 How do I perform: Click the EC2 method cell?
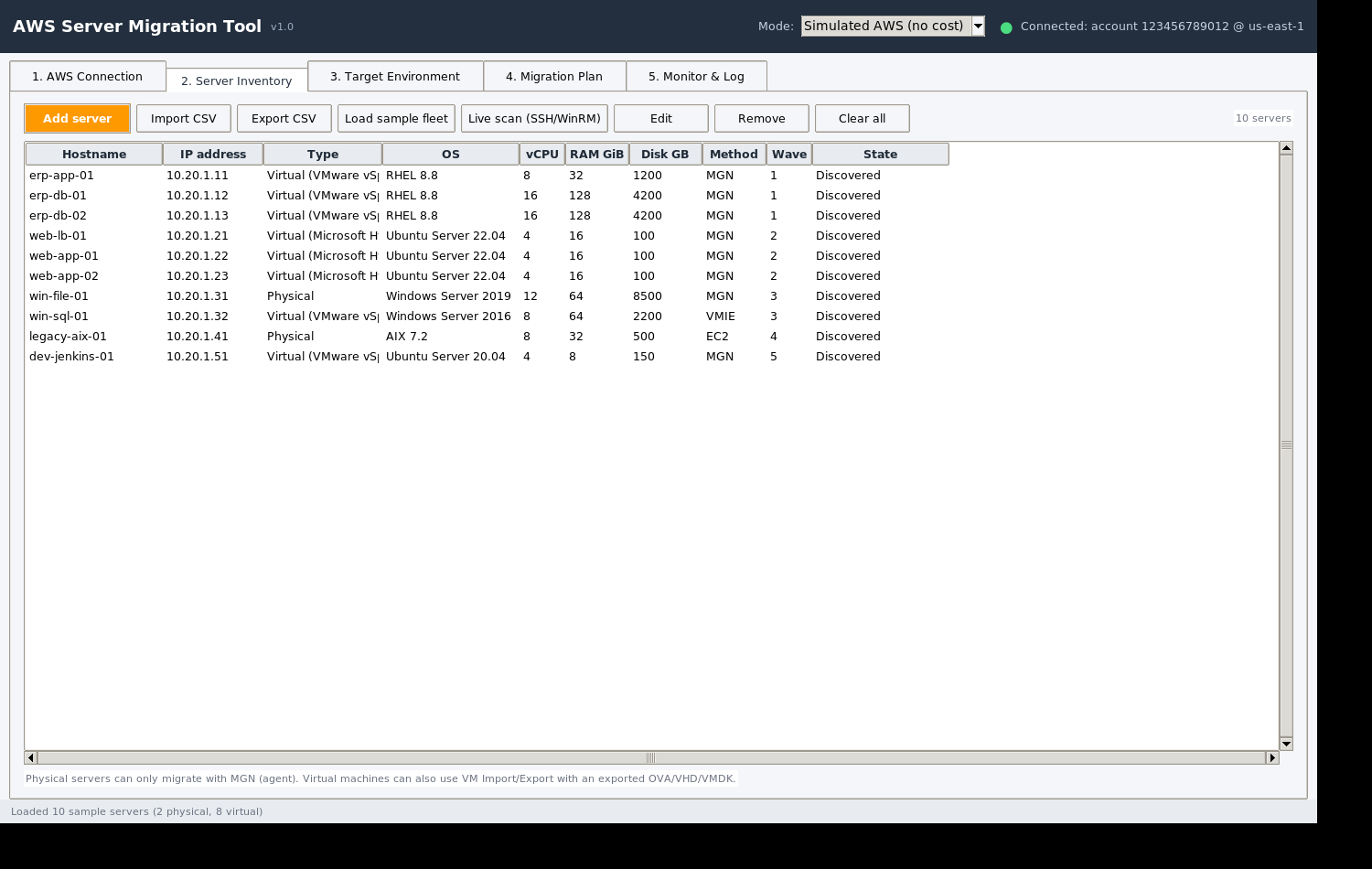pos(717,336)
